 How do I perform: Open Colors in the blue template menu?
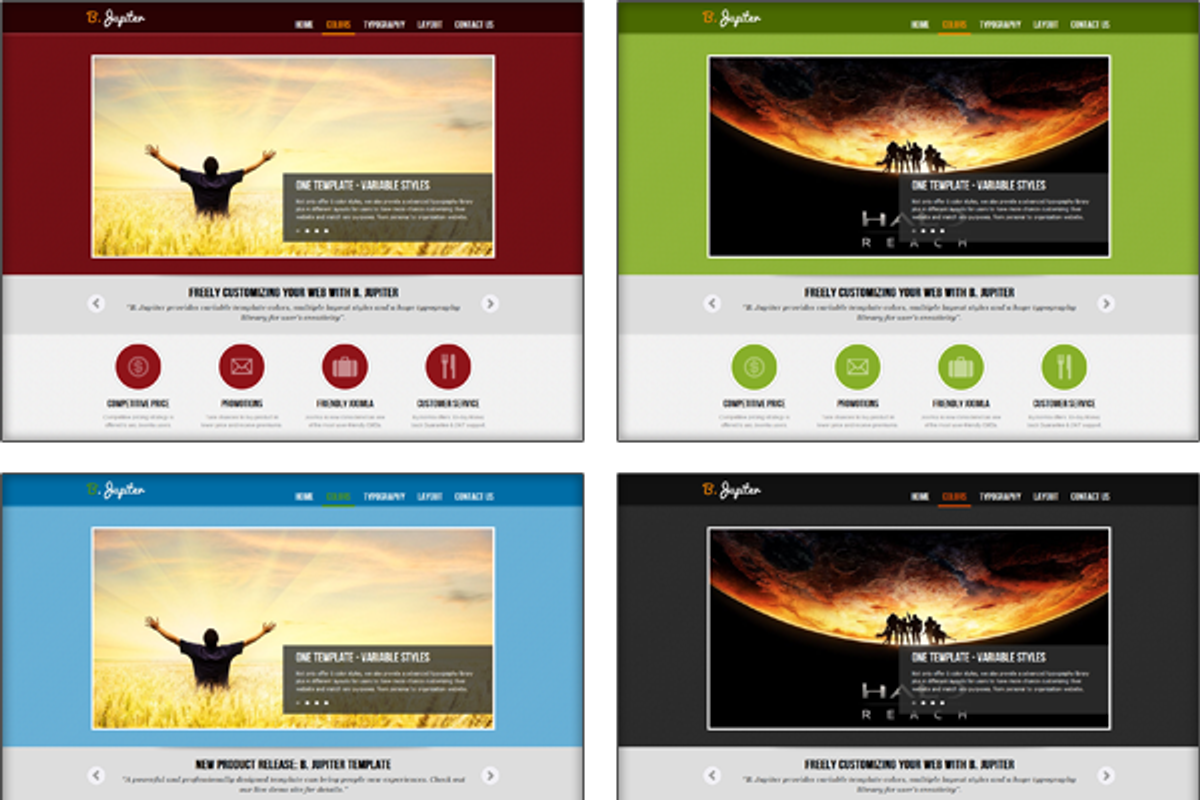tap(338, 497)
